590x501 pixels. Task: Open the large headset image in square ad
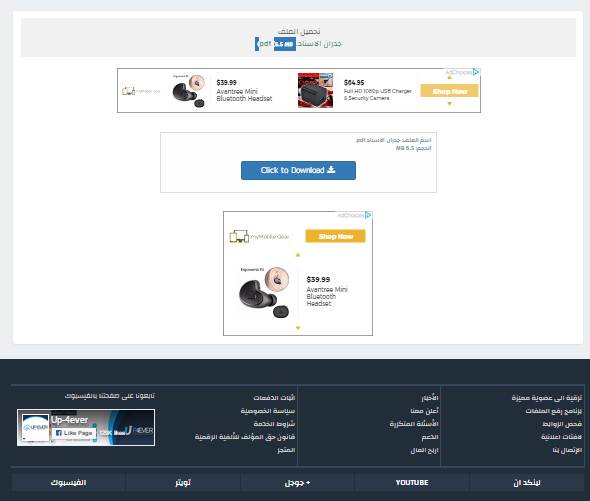(265, 292)
